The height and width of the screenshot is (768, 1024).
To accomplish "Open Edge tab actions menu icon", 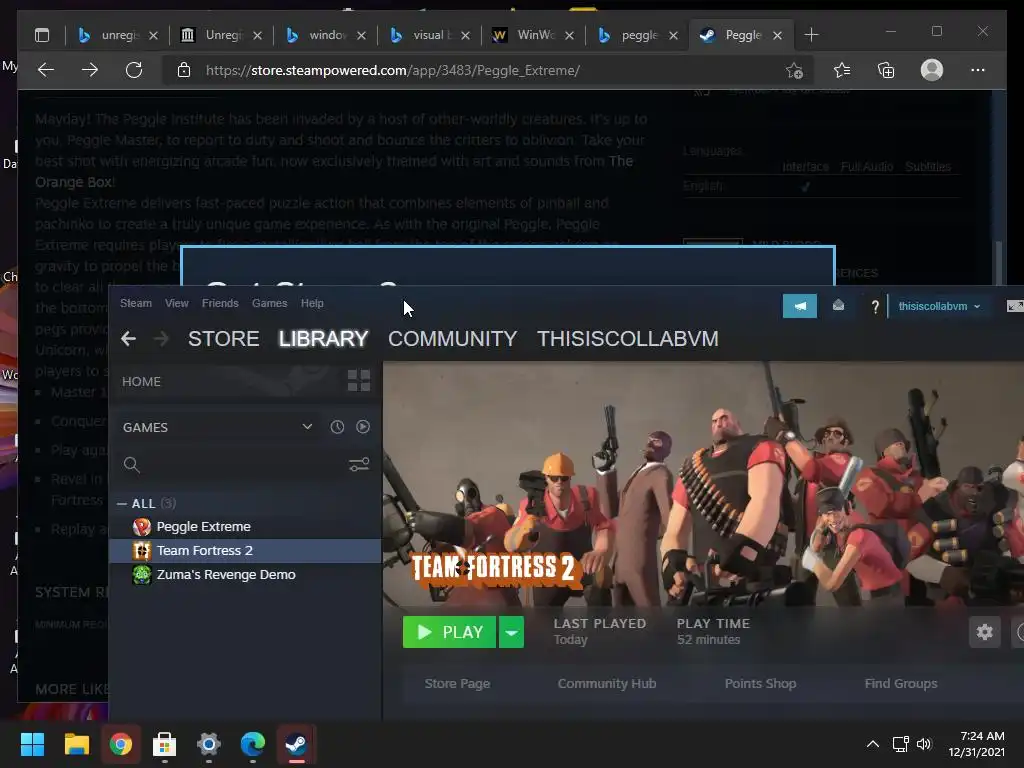I will [x=42, y=35].
